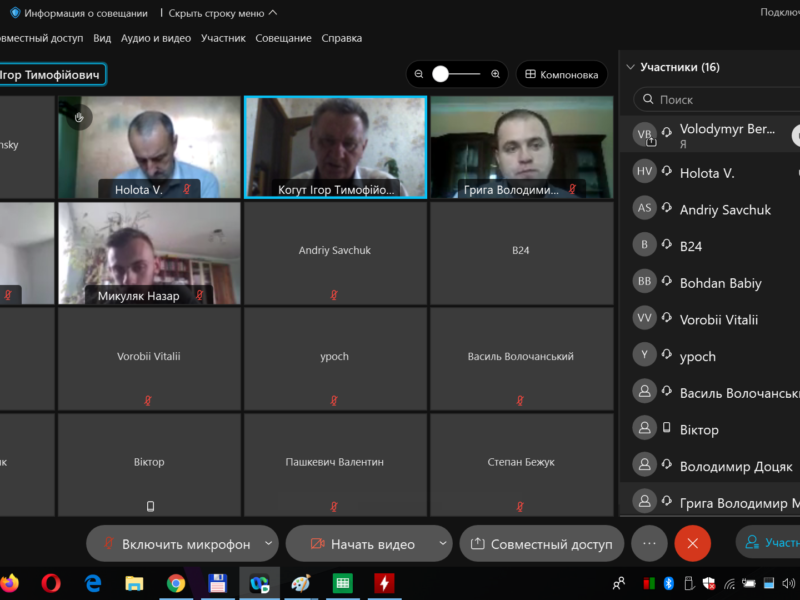Open Firefox from the taskbar
The height and width of the screenshot is (600, 800).
pyautogui.click(x=9, y=583)
